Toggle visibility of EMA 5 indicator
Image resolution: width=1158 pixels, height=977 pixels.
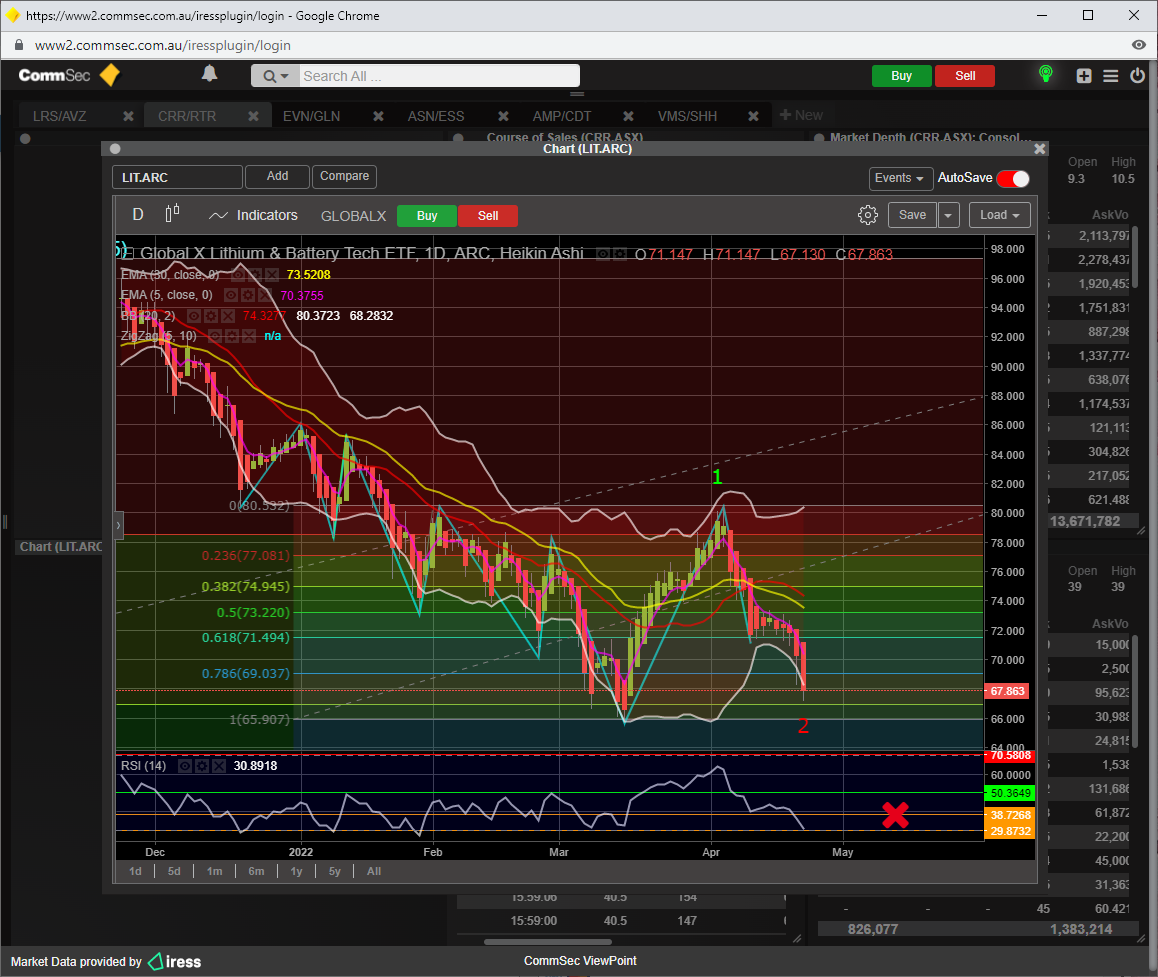[231, 295]
